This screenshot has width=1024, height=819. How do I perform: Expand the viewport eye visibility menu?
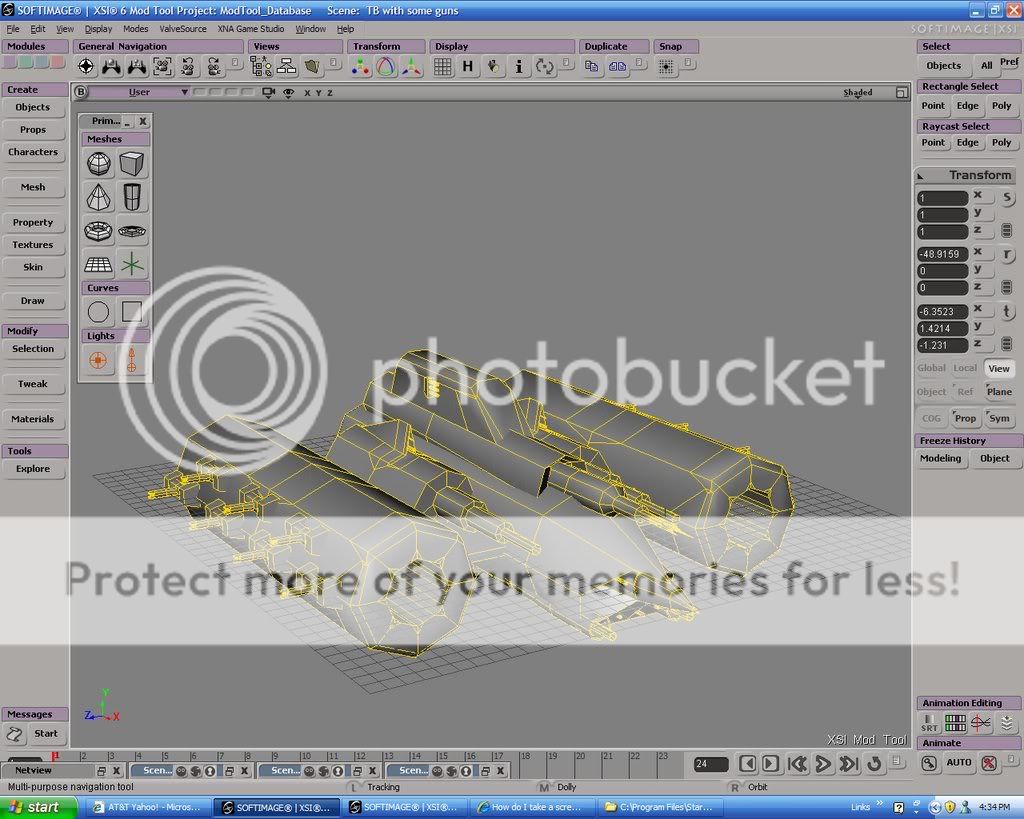288,92
